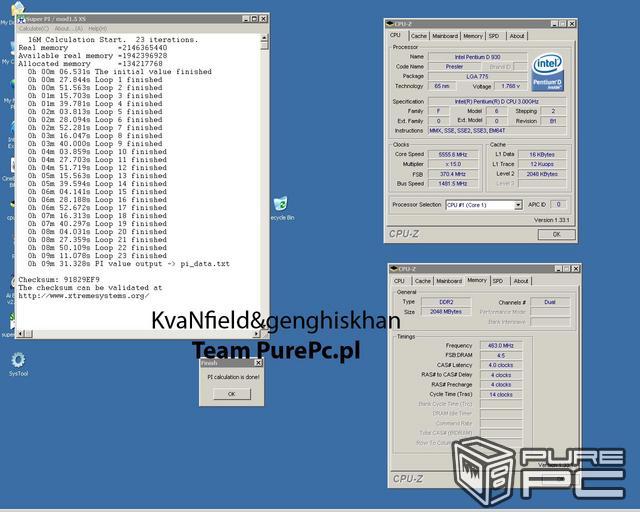Switch to SPD tab in bottom CPU-Z window
Viewport: 640px width, 512px height.
498,281
